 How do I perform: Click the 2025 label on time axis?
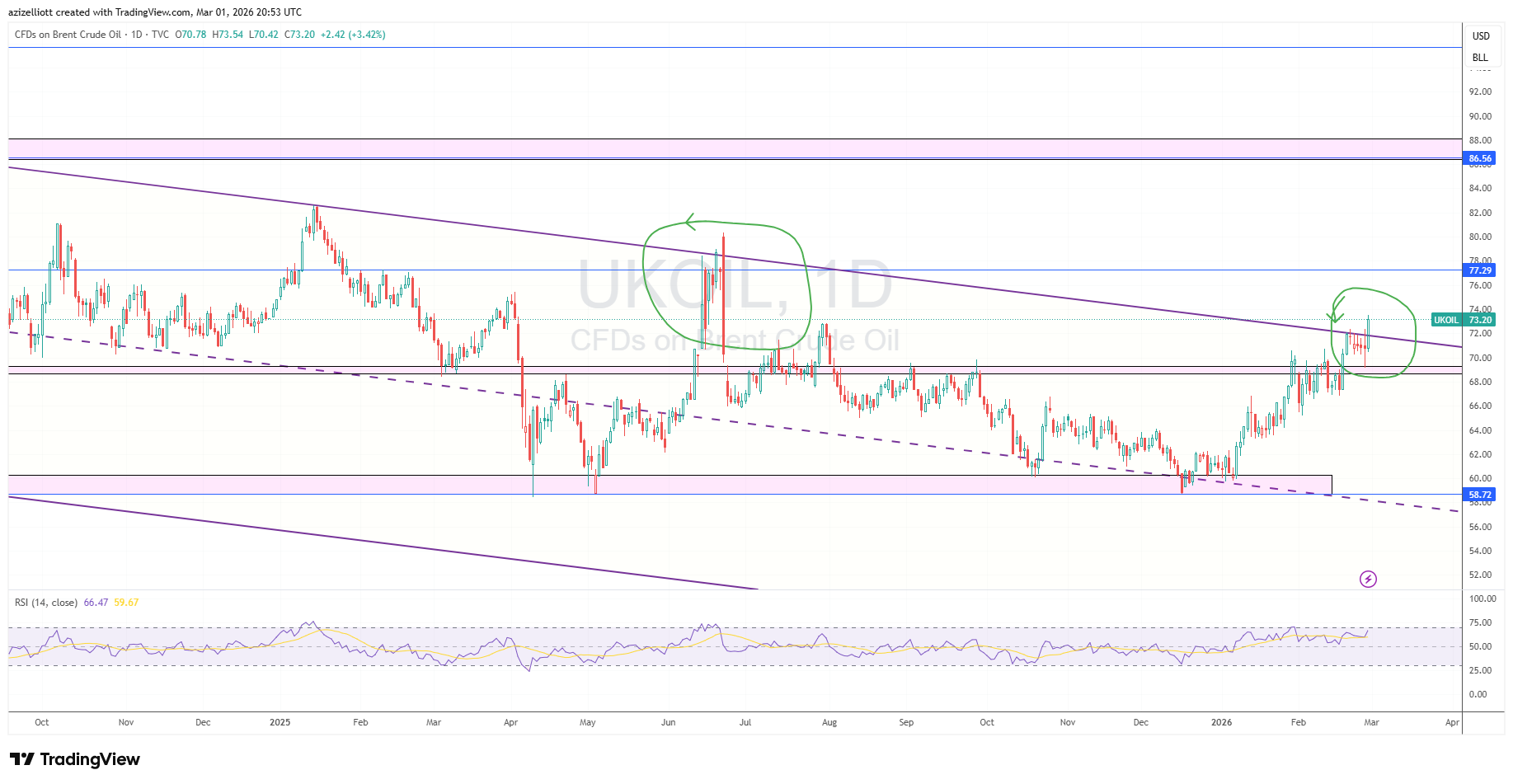click(280, 722)
